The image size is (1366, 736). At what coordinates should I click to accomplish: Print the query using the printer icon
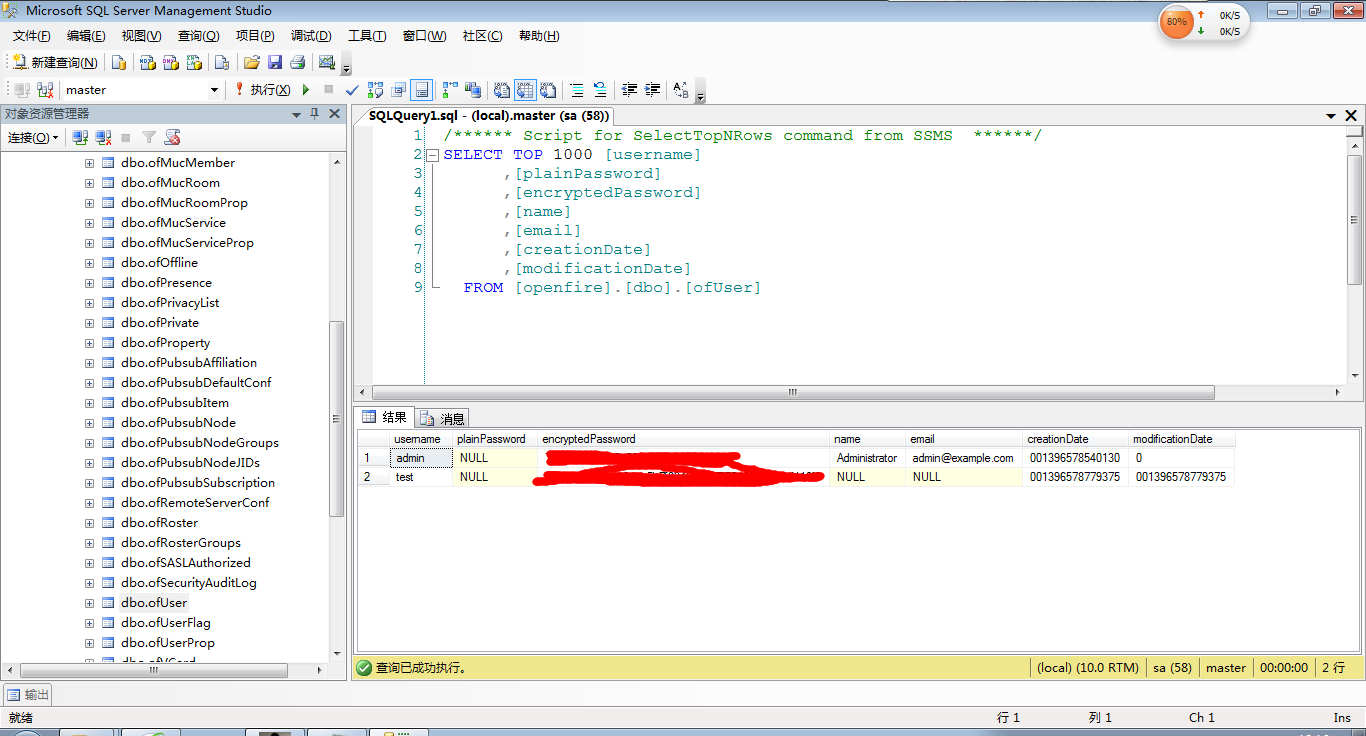click(297, 62)
